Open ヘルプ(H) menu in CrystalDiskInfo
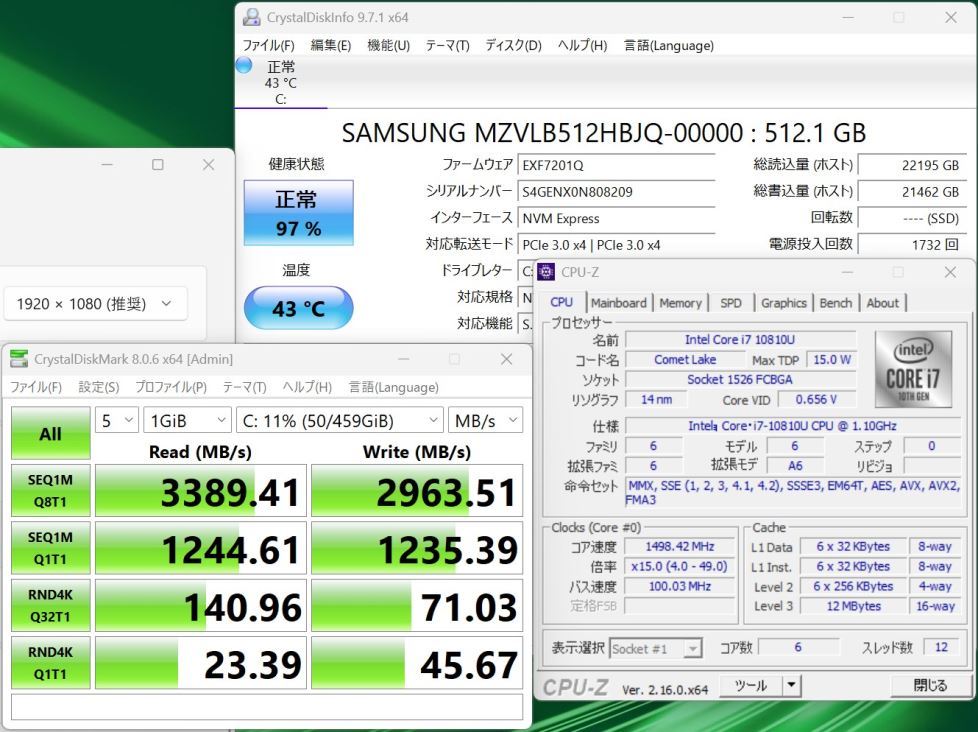The height and width of the screenshot is (732, 978). 582,46
